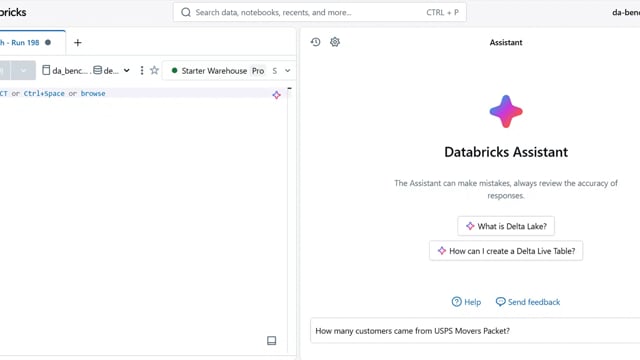This screenshot has height=360, width=640.
Task: Open Assistant settings gear icon
Action: [x=335, y=42]
